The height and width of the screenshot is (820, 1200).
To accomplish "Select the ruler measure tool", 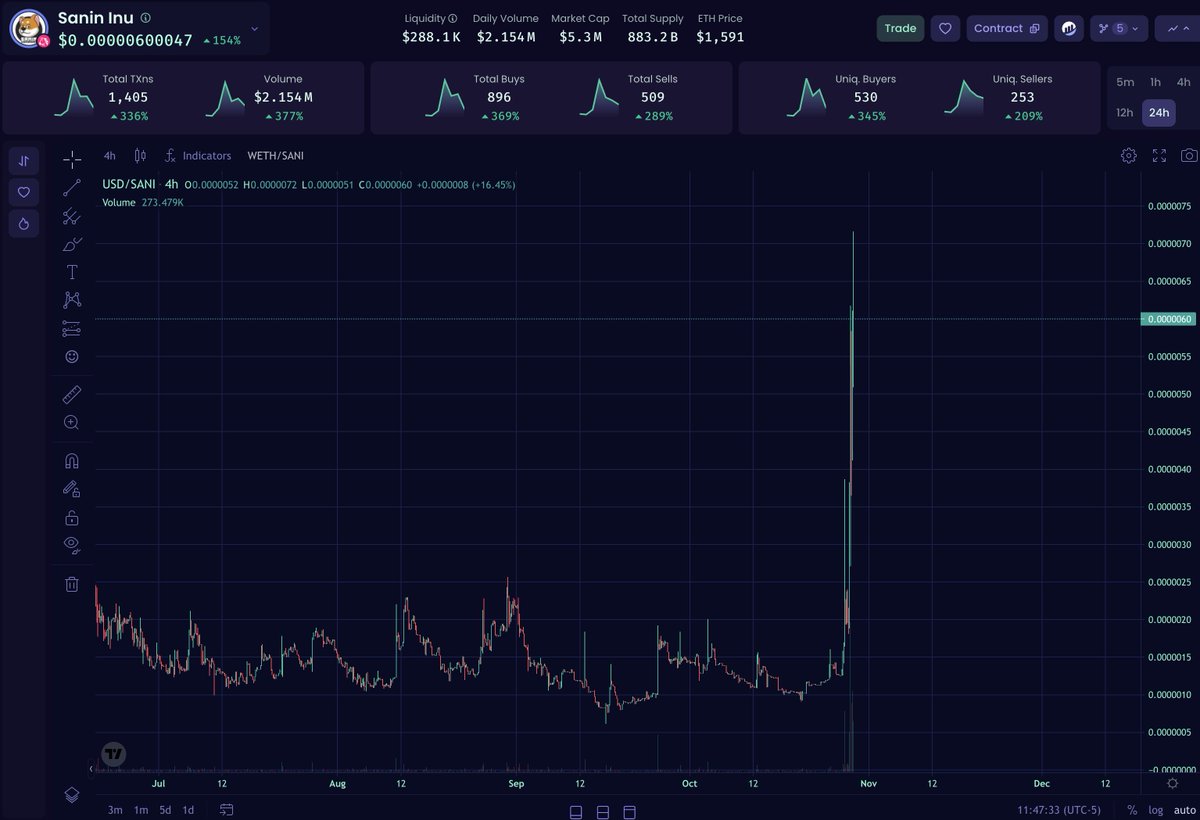I will pos(72,394).
